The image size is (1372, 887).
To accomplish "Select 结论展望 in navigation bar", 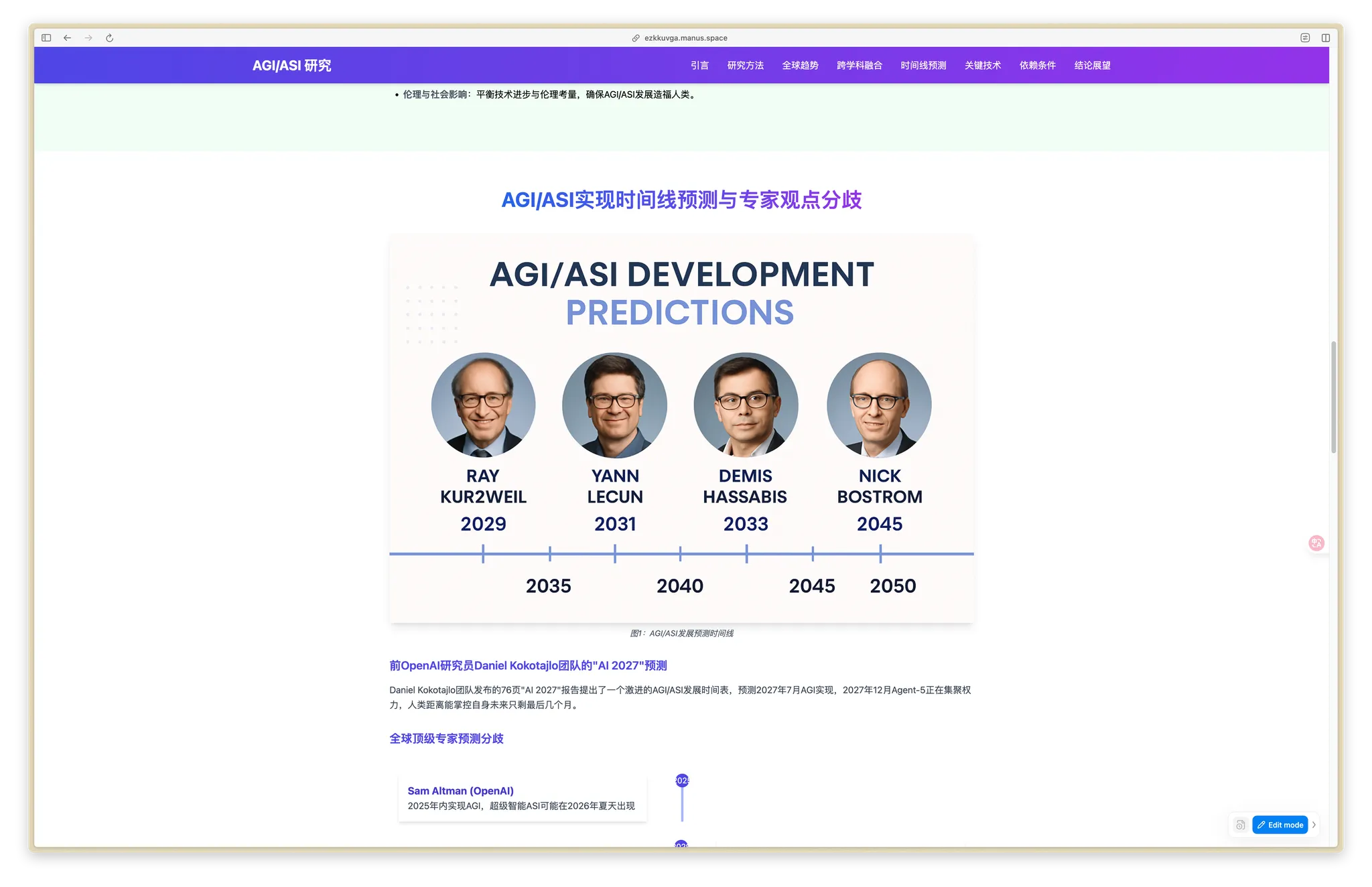I will 1092,66.
